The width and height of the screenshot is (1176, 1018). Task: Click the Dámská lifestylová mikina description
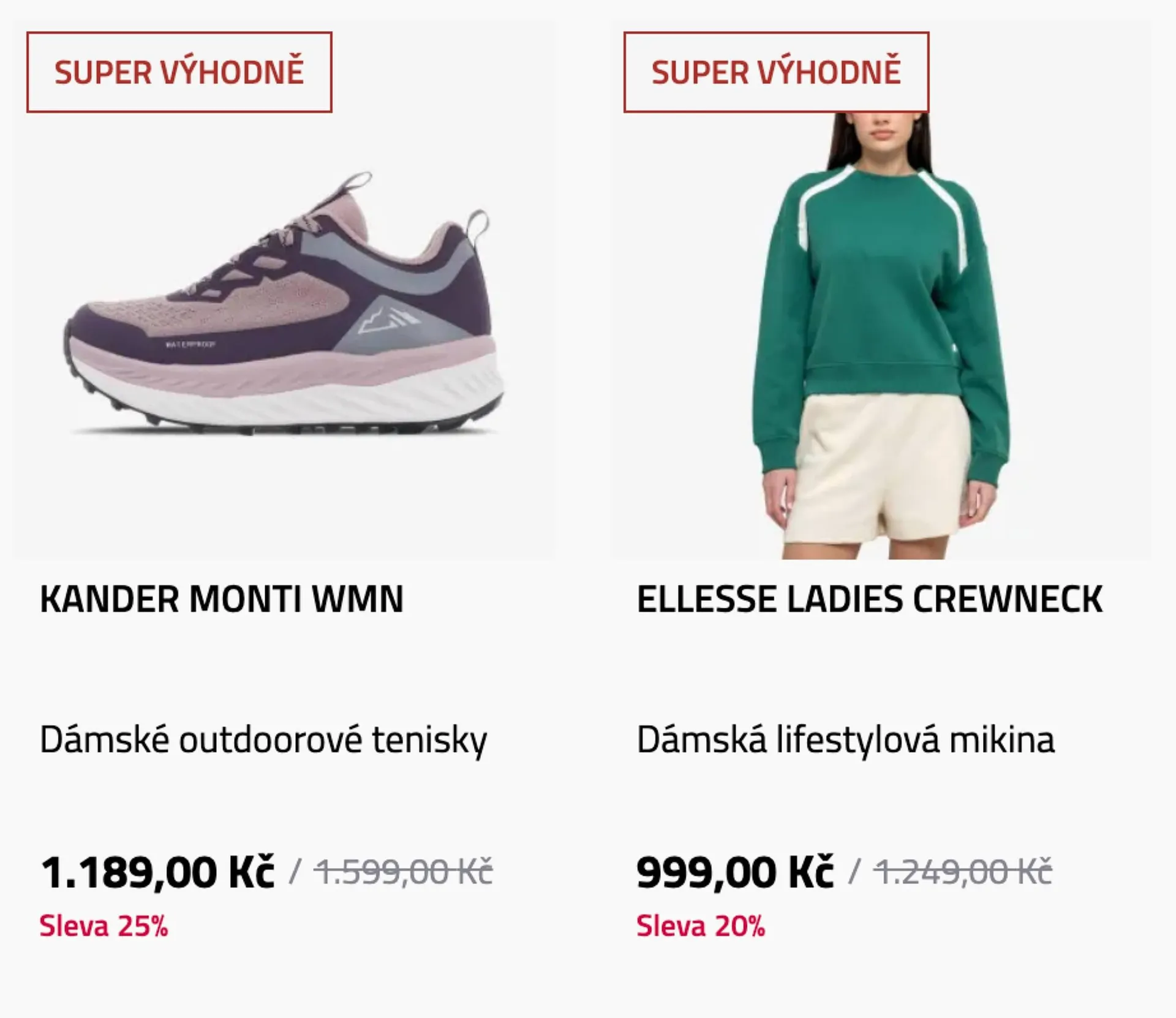(x=846, y=740)
